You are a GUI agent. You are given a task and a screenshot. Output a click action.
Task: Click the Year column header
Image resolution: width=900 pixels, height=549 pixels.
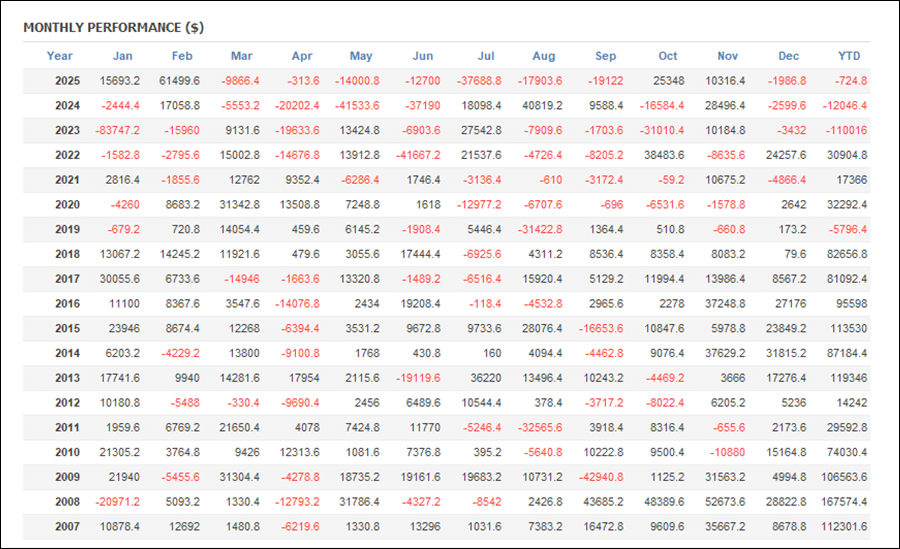[x=60, y=56]
